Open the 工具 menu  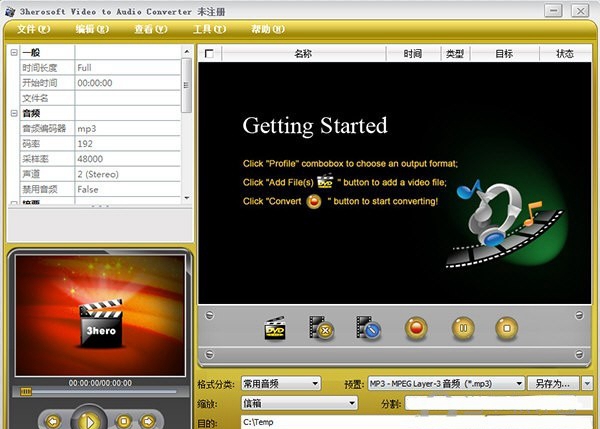(x=209, y=29)
